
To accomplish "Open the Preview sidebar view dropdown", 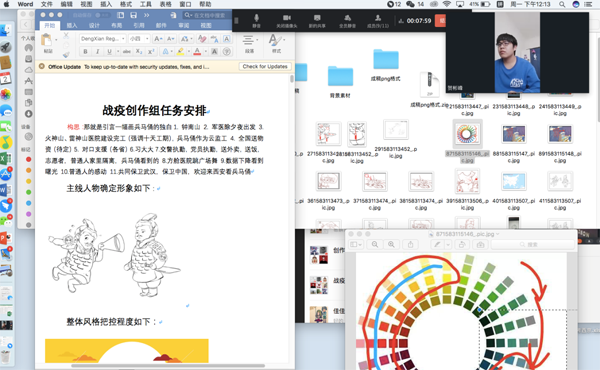I will (356, 244).
